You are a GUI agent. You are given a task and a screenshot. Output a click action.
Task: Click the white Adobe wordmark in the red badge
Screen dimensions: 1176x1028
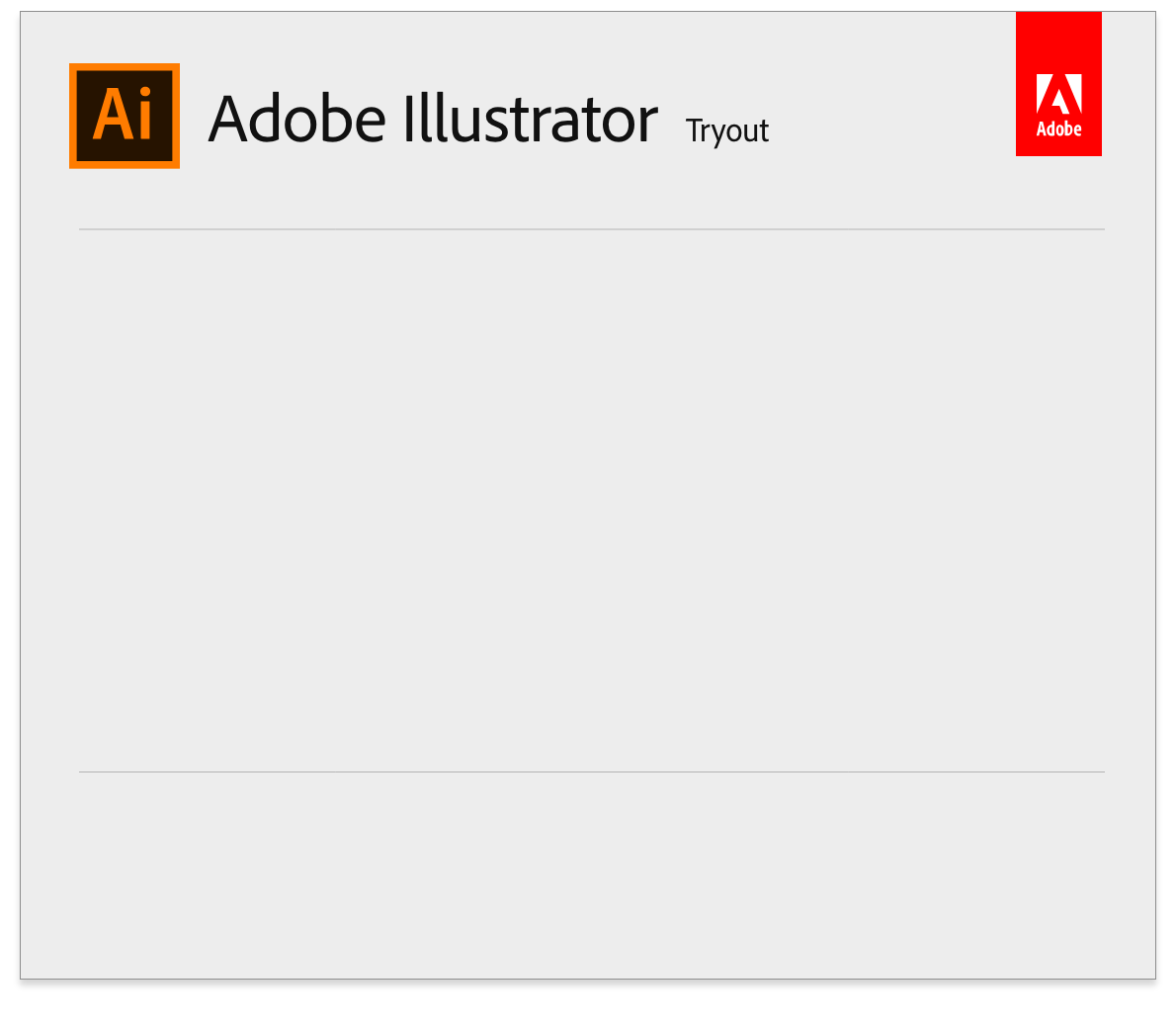[x=1058, y=129]
